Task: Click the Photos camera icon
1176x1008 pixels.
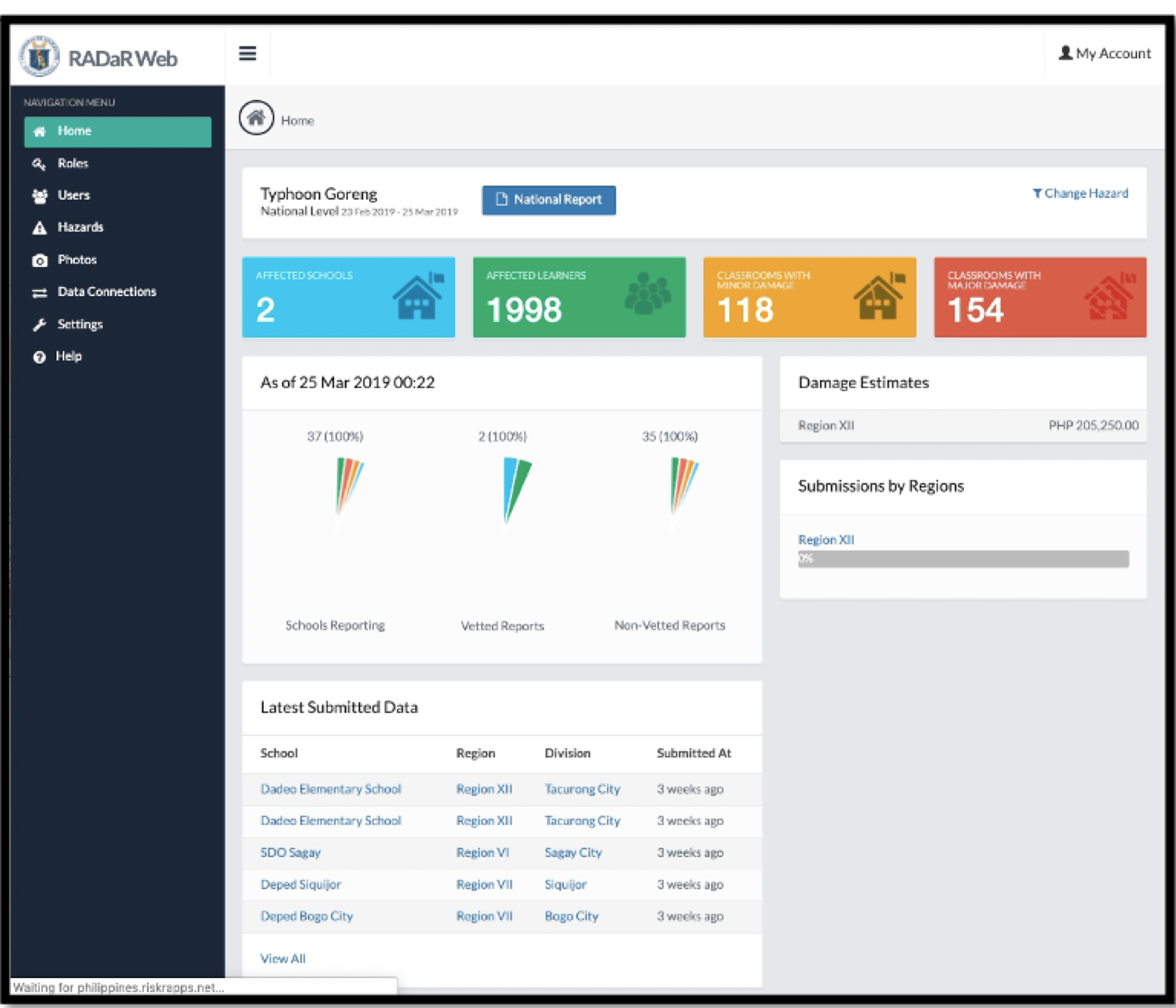Action: pos(38,259)
